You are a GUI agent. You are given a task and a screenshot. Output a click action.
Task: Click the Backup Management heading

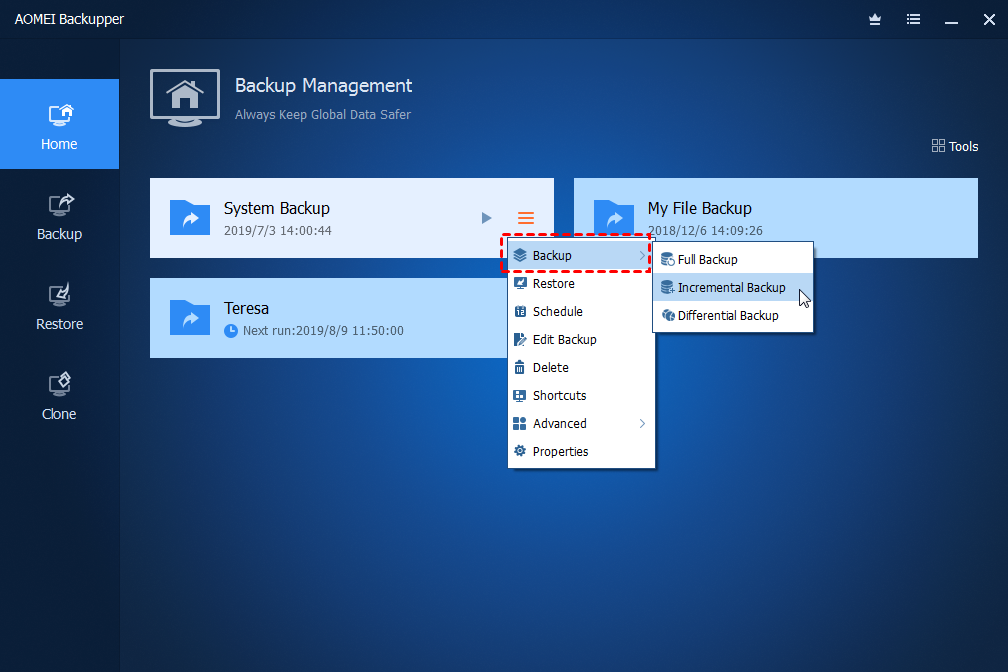point(323,86)
